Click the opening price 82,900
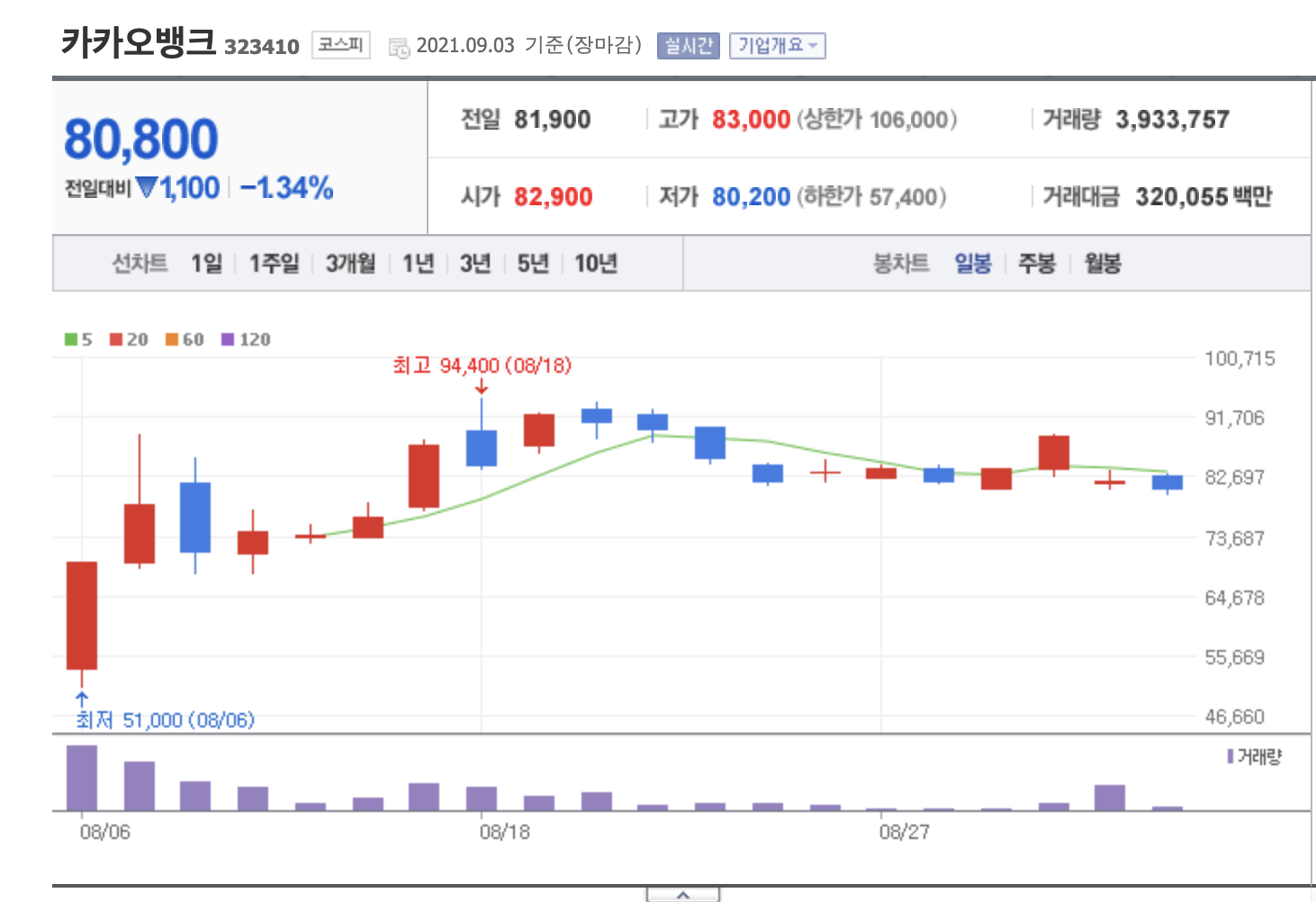This screenshot has height=902, width=1316. (x=554, y=197)
